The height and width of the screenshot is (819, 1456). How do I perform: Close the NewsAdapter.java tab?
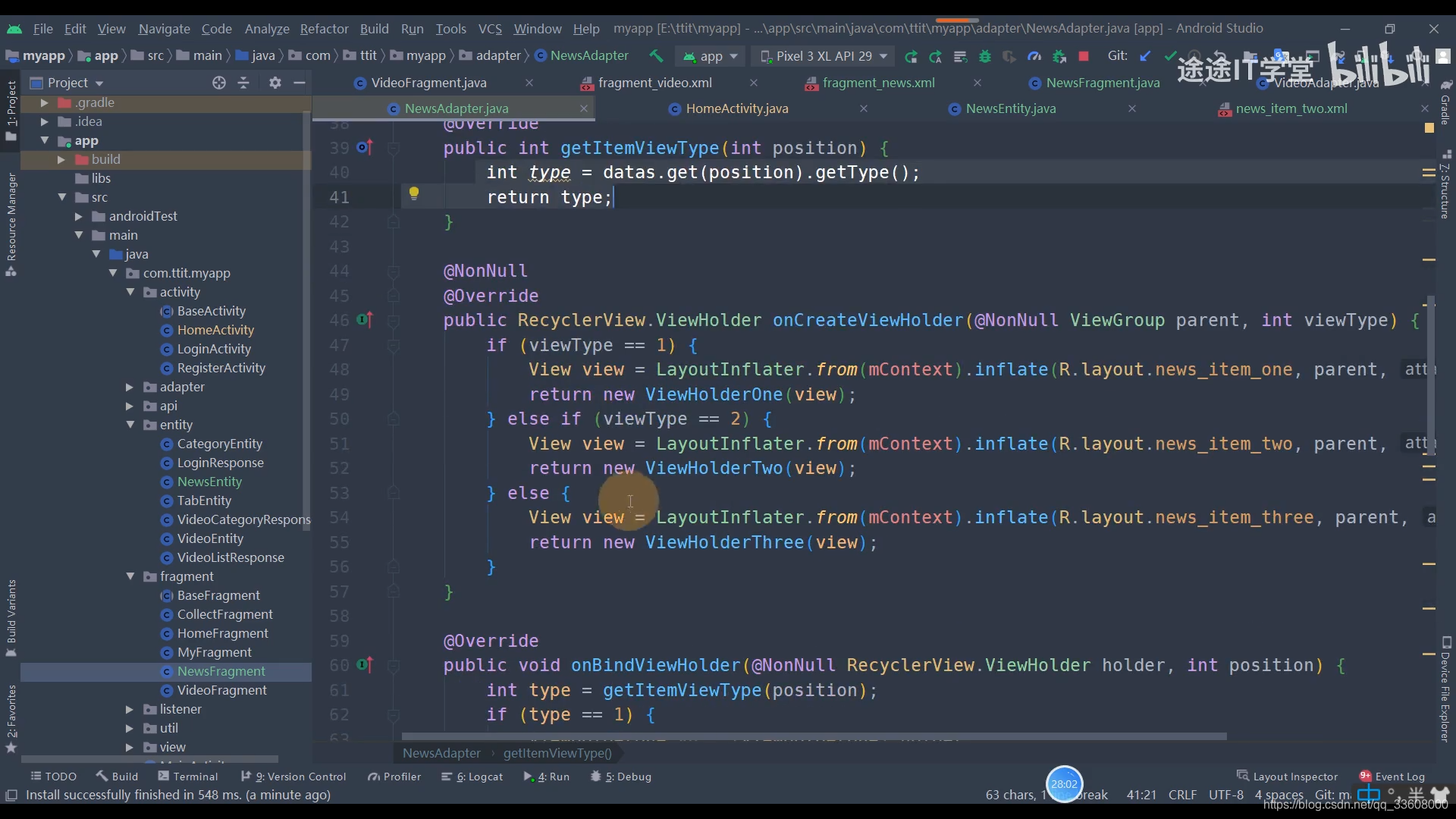pyautogui.click(x=584, y=108)
